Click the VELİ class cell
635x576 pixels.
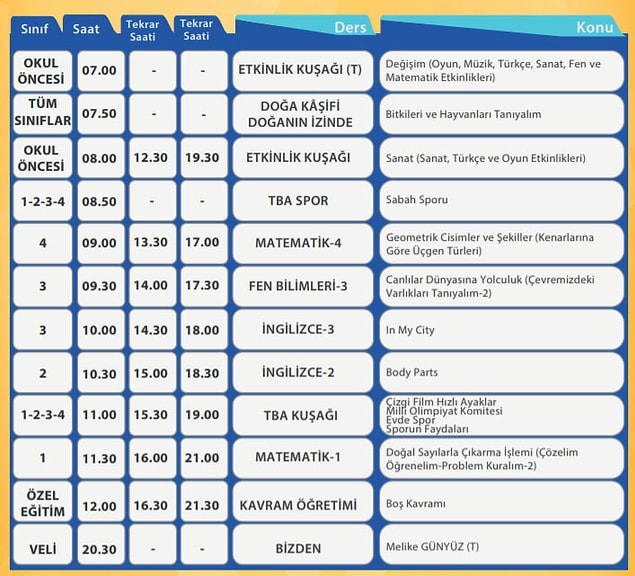tap(43, 545)
